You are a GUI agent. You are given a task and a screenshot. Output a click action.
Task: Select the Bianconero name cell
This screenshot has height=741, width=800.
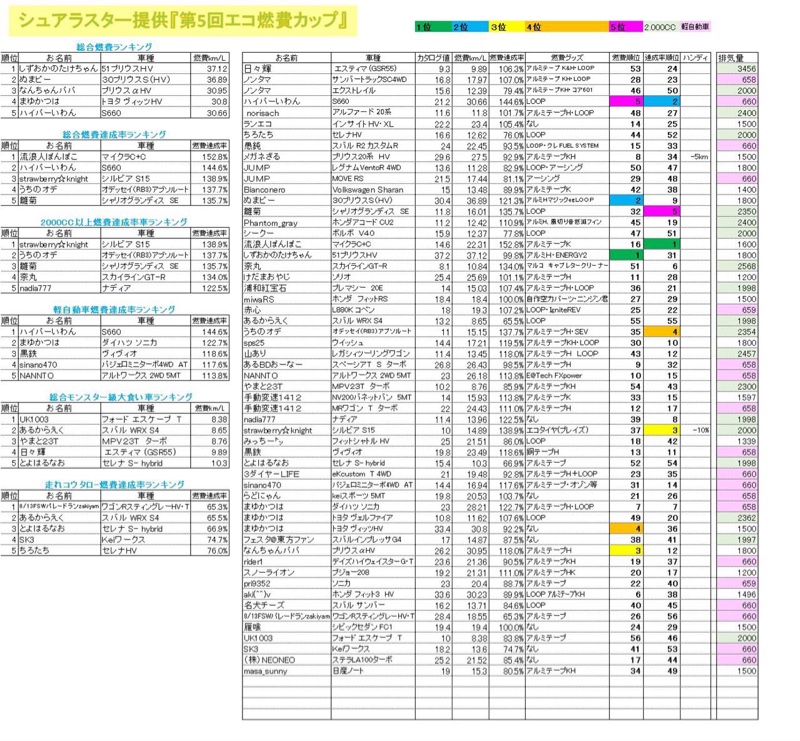pyautogui.click(x=287, y=189)
